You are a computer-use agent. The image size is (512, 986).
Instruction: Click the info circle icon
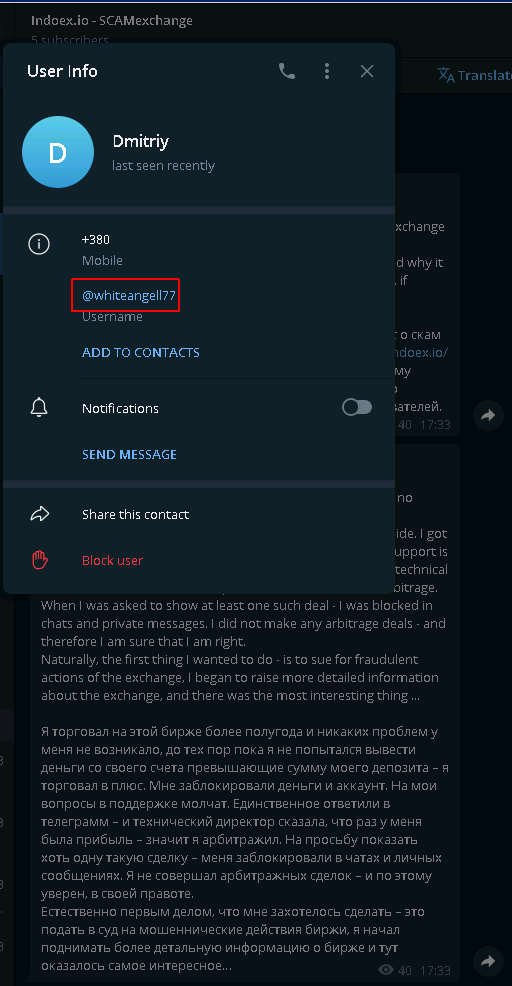point(39,243)
